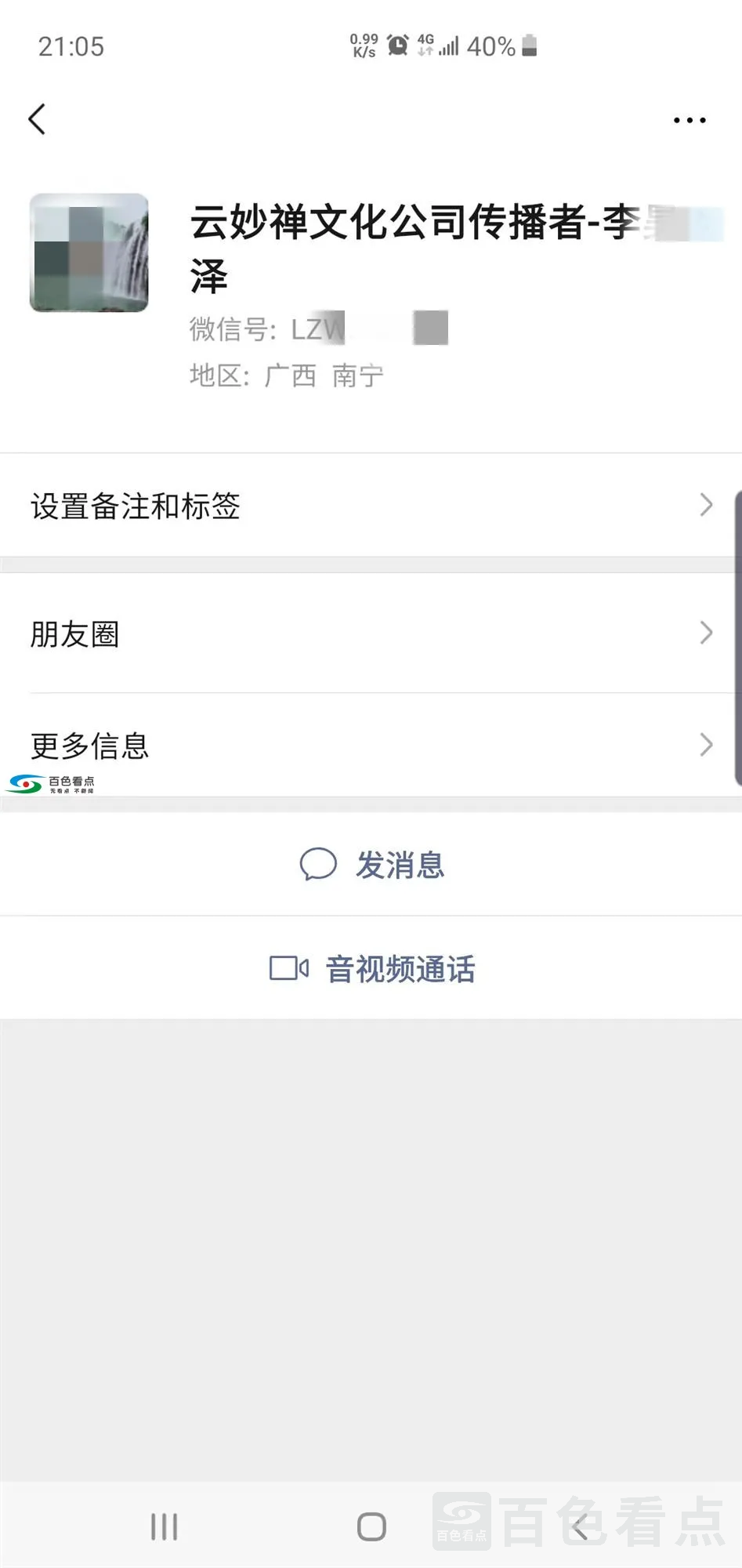Open the three-dot more options menu
The height and width of the screenshot is (1568, 742).
pos(690,120)
